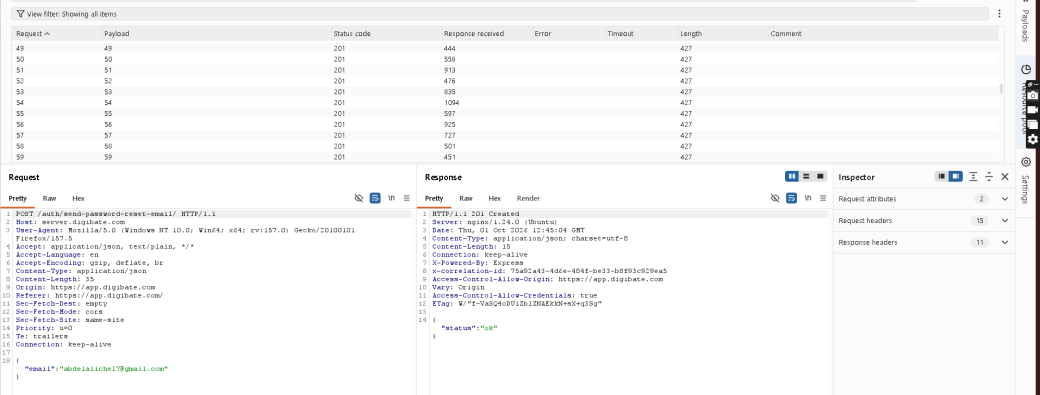
Task: Grab the results table scrollbar thumb
Action: (x=1002, y=89)
